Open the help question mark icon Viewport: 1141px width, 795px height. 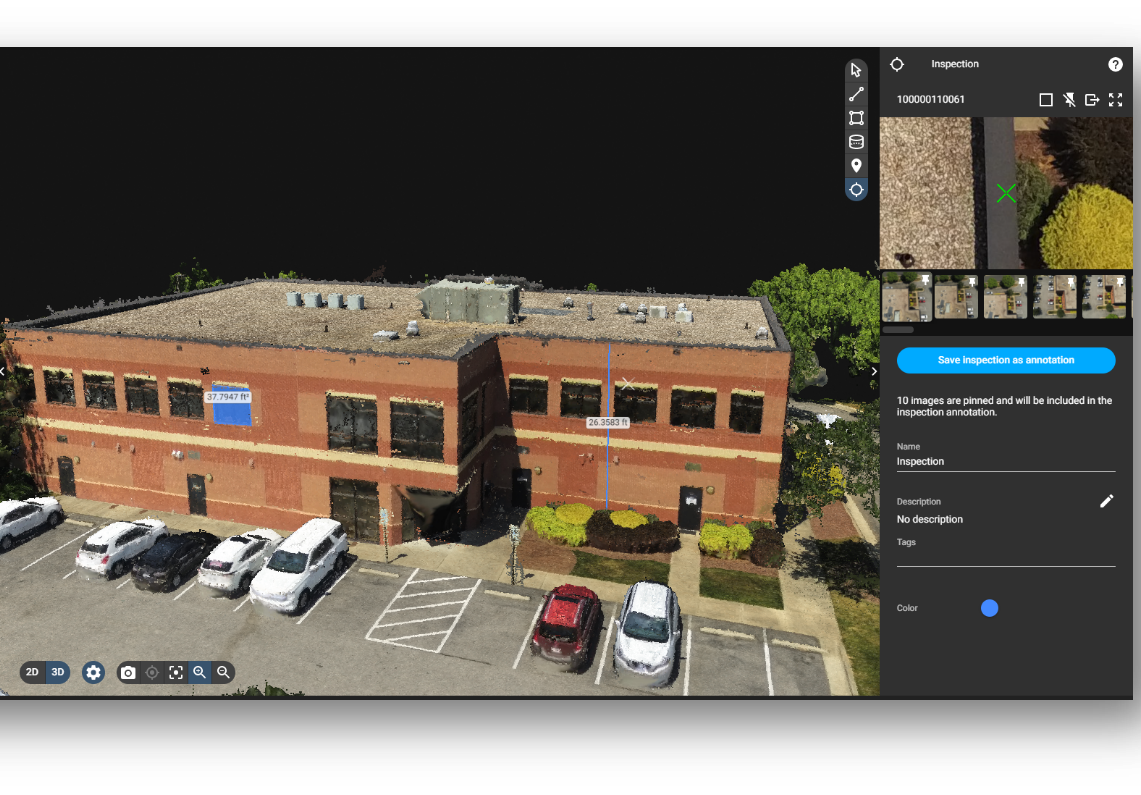point(1115,65)
